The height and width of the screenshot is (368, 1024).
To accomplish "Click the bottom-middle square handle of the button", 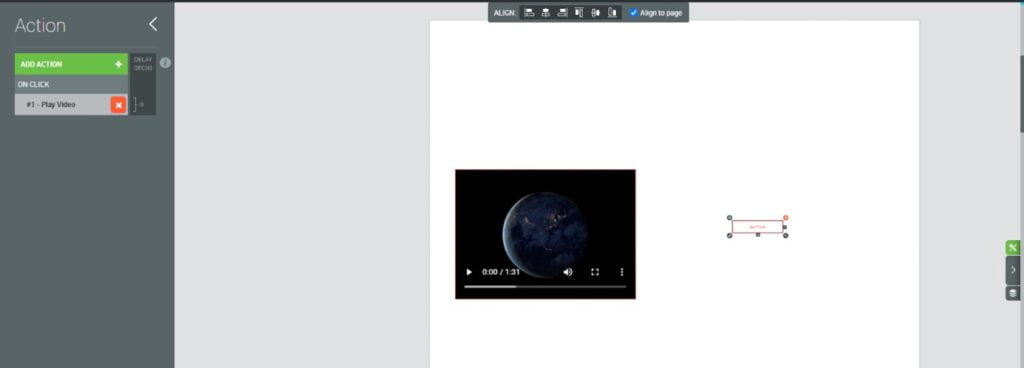I will pyautogui.click(x=758, y=235).
